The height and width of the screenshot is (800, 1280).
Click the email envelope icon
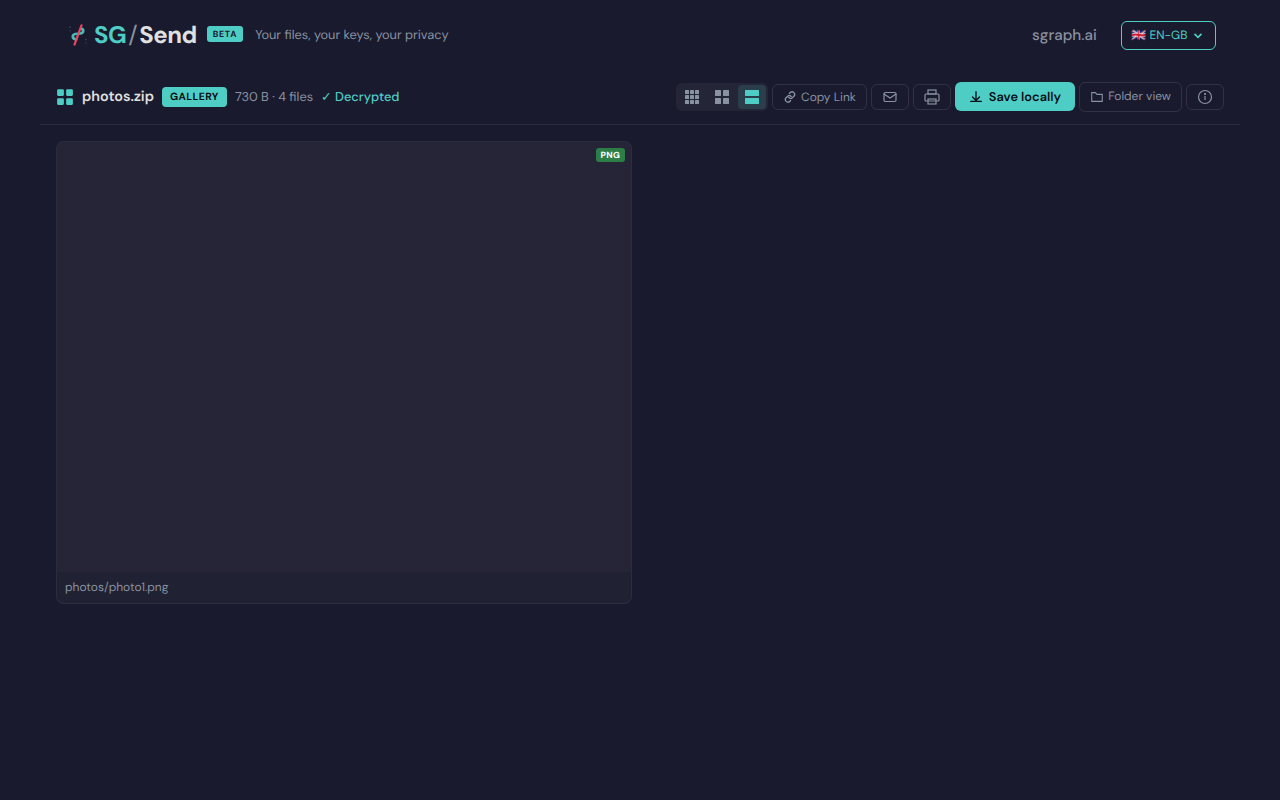point(890,97)
